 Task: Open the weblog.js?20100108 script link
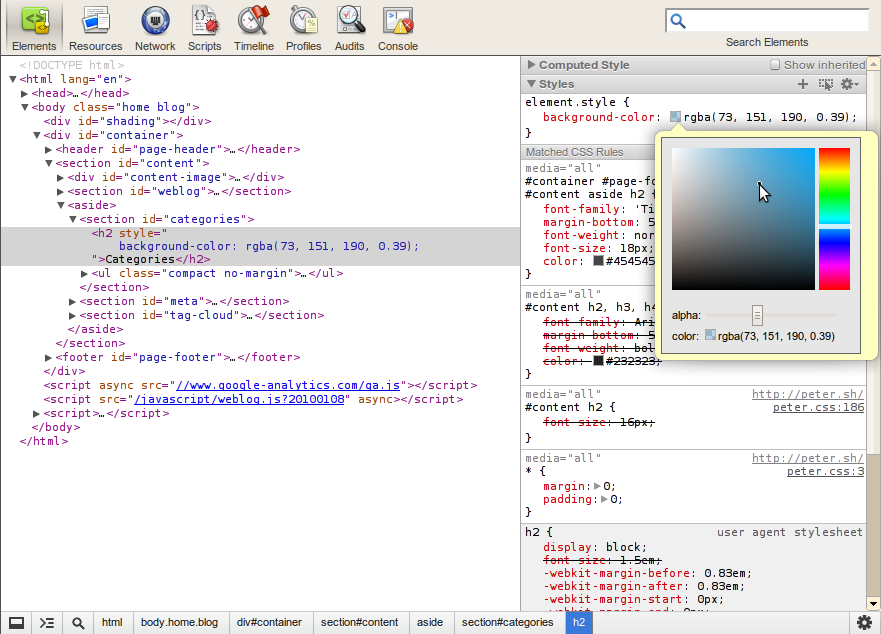pos(239,400)
